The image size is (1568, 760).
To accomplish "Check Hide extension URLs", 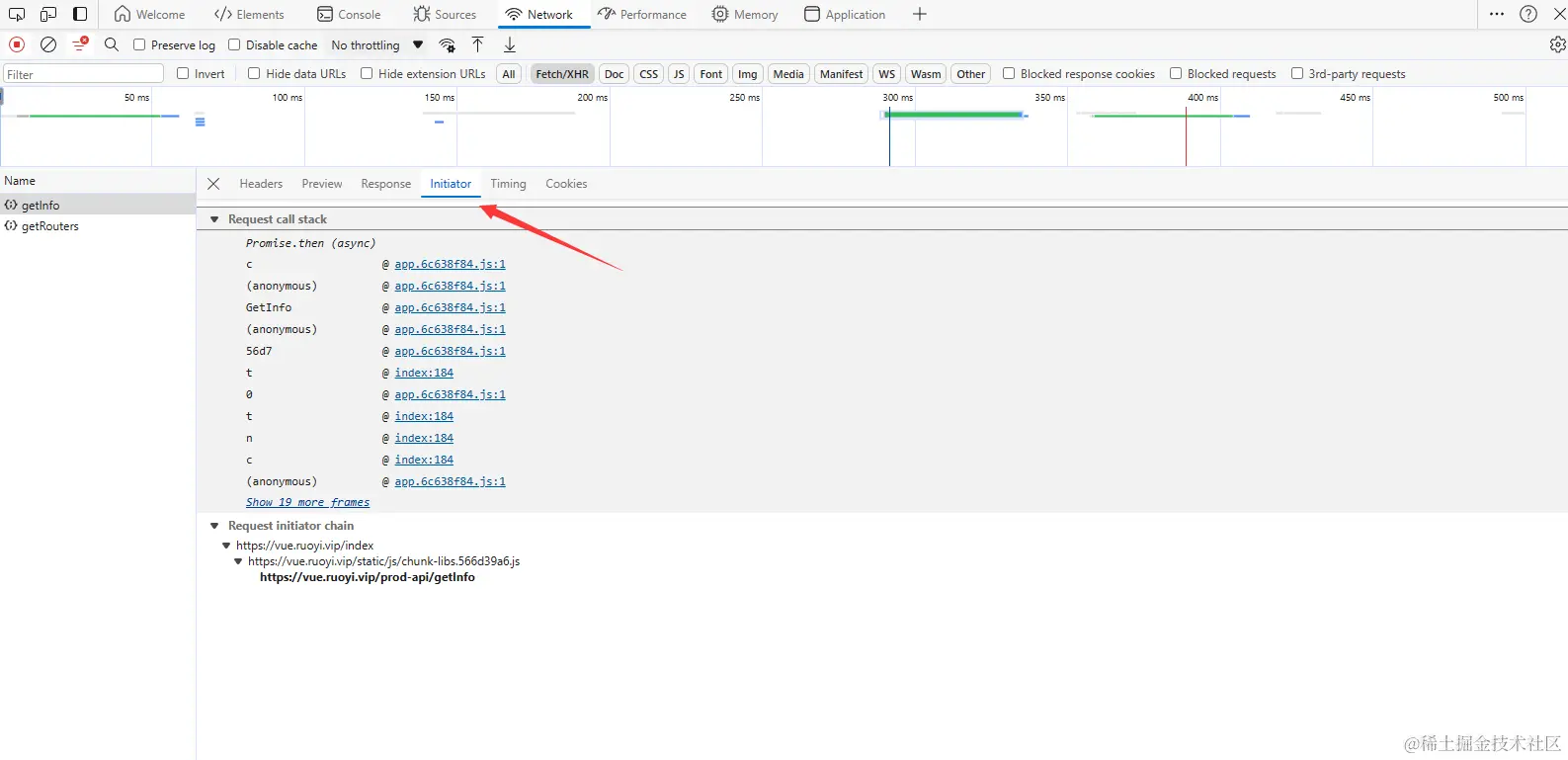I will tap(367, 73).
